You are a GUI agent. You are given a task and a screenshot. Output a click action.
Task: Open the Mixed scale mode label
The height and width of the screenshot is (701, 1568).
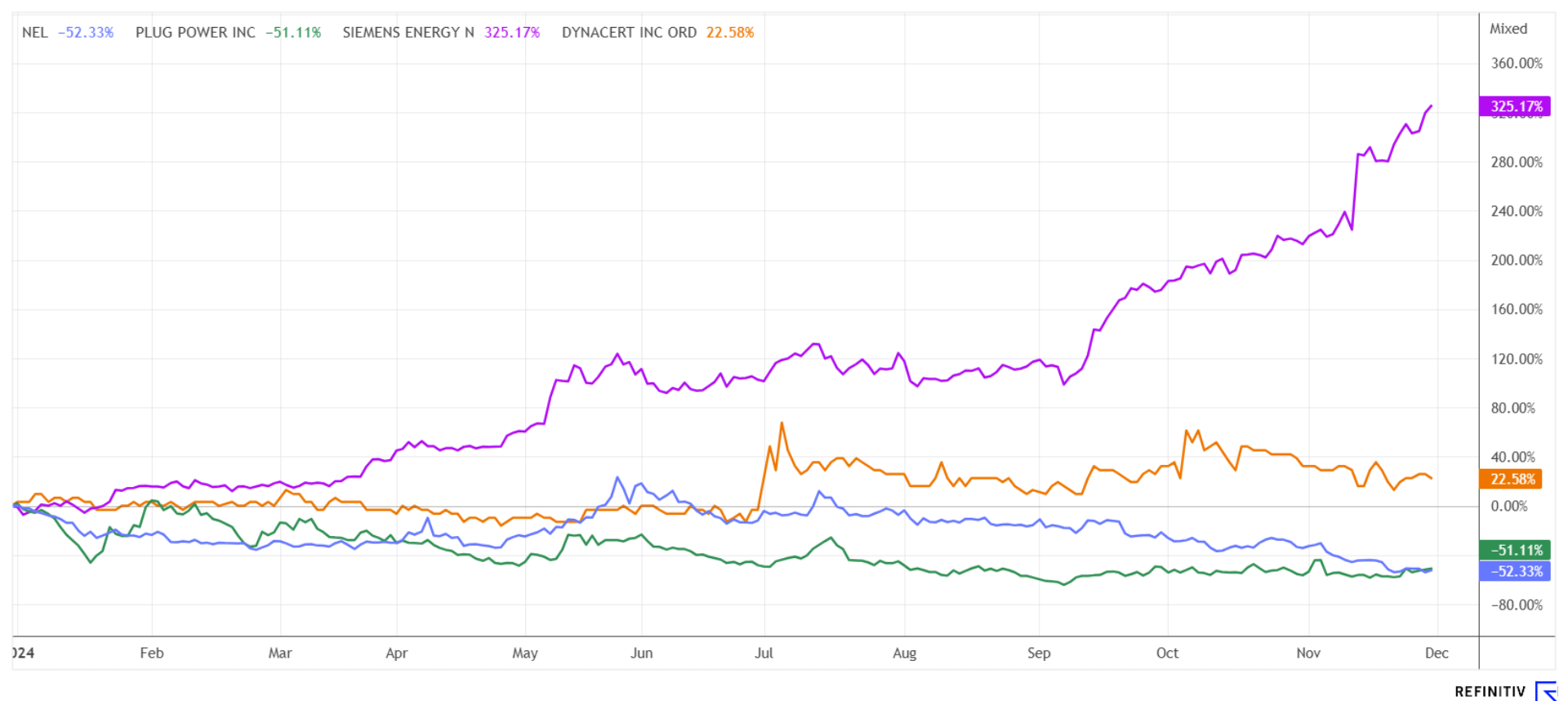click(1508, 29)
